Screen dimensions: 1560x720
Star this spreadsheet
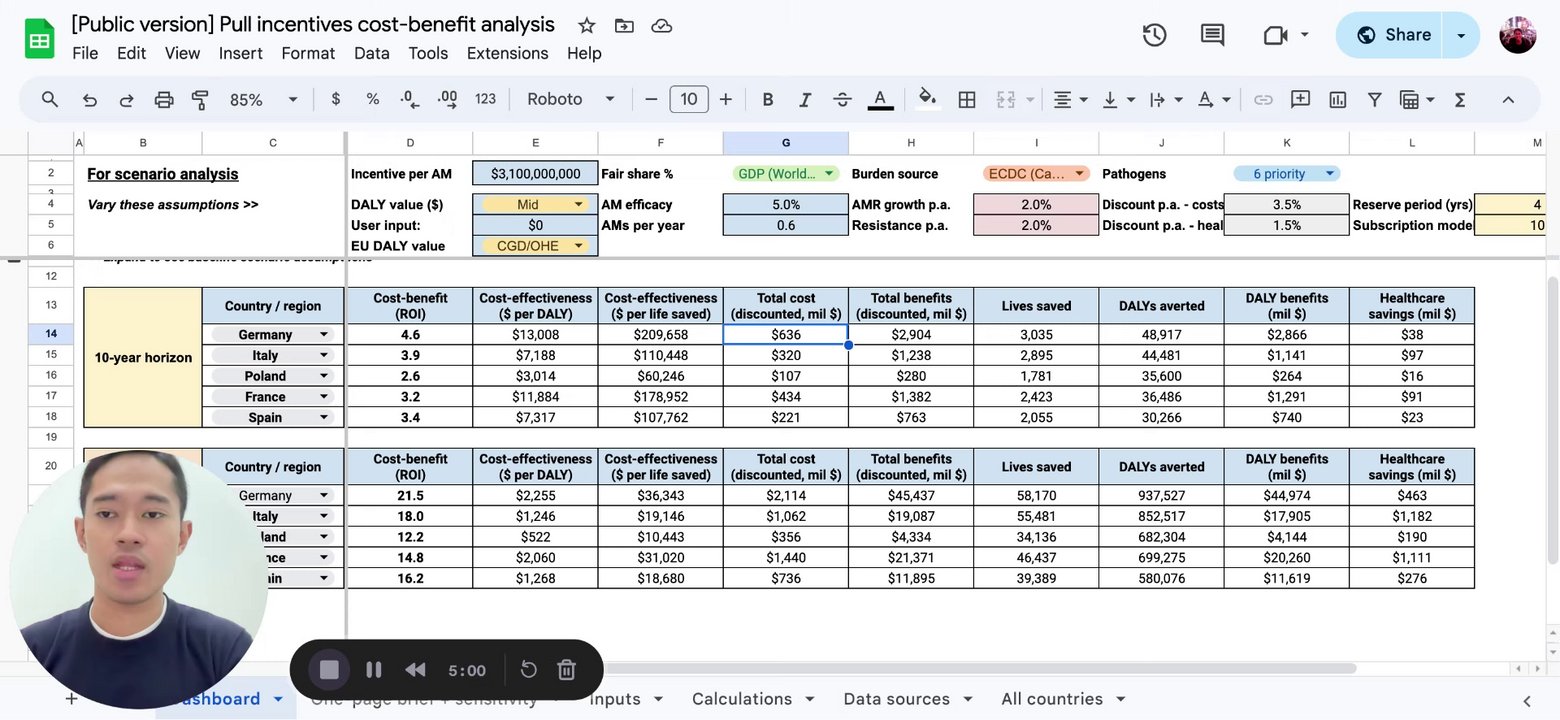point(587,26)
